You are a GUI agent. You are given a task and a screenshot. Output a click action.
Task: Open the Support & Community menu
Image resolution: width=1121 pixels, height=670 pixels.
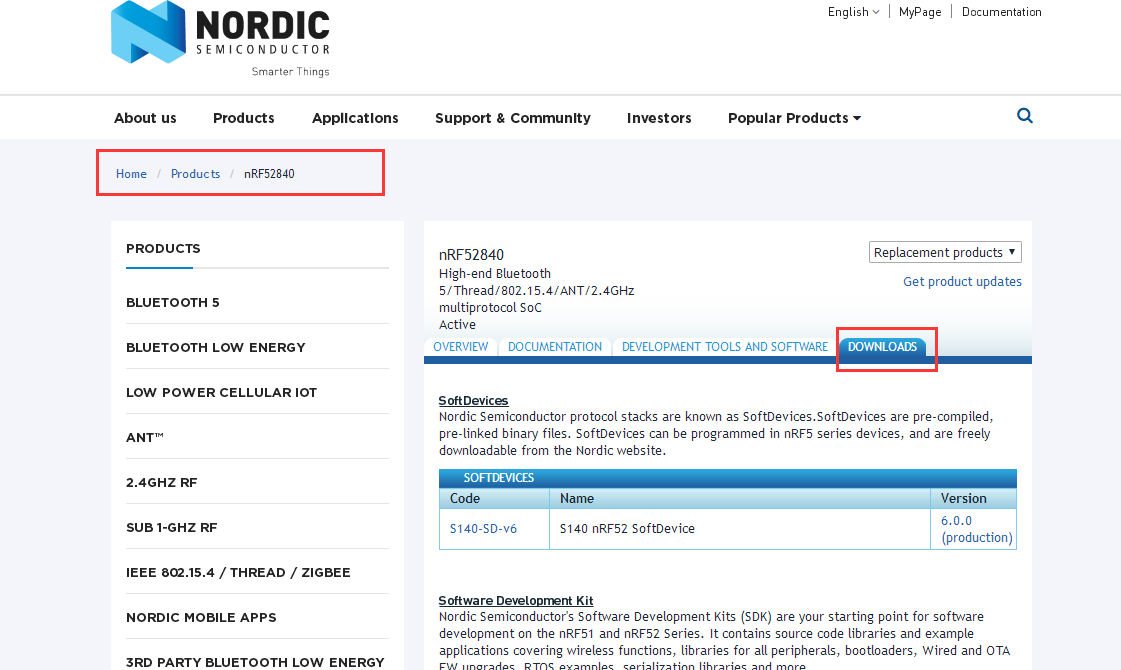point(512,118)
